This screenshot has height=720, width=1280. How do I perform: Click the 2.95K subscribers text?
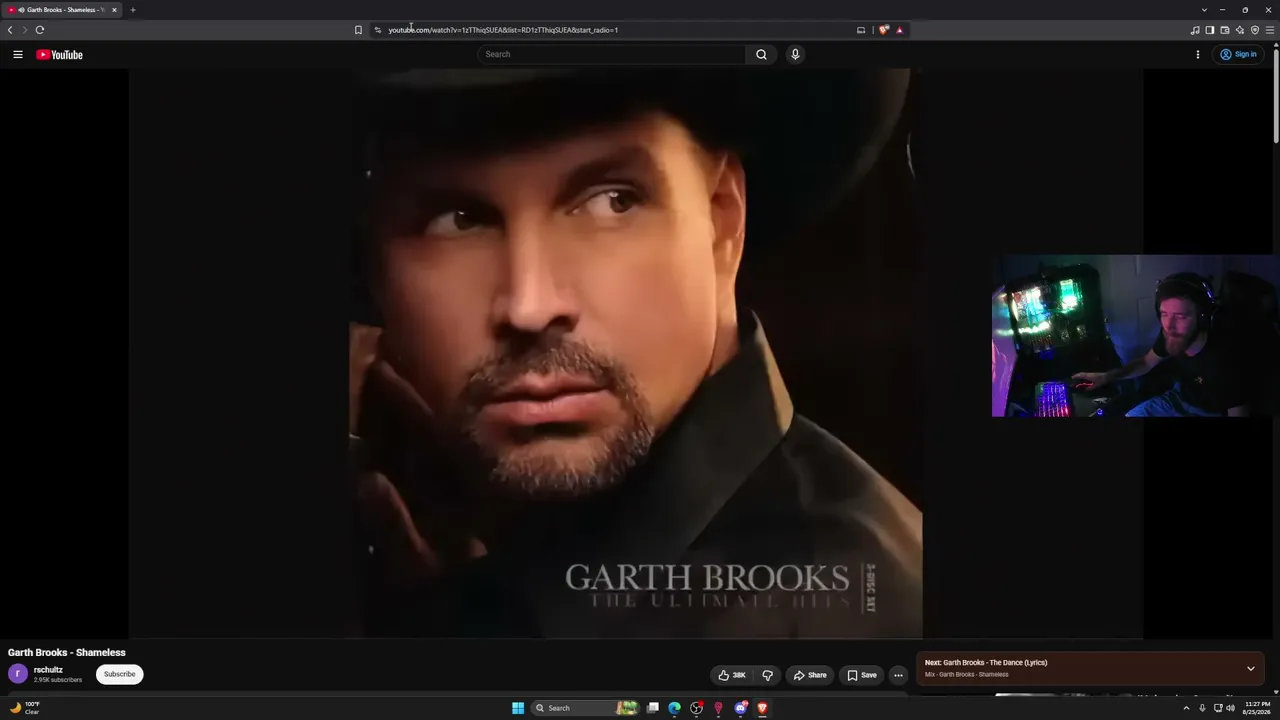tap(58, 680)
